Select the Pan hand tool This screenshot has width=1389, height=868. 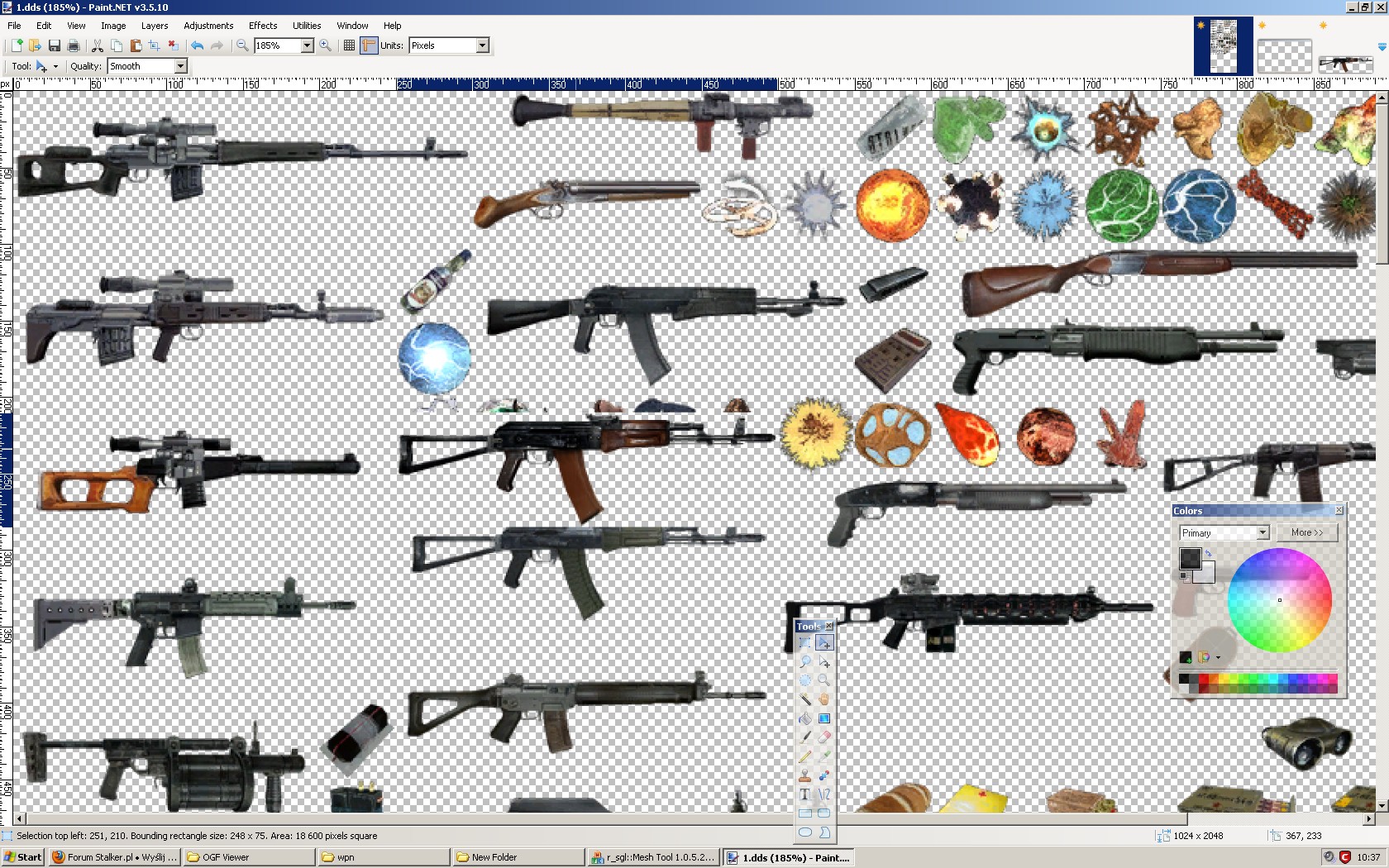(823, 699)
